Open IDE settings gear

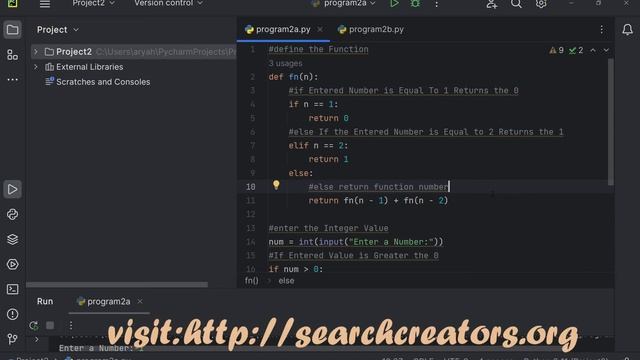pos(541,4)
